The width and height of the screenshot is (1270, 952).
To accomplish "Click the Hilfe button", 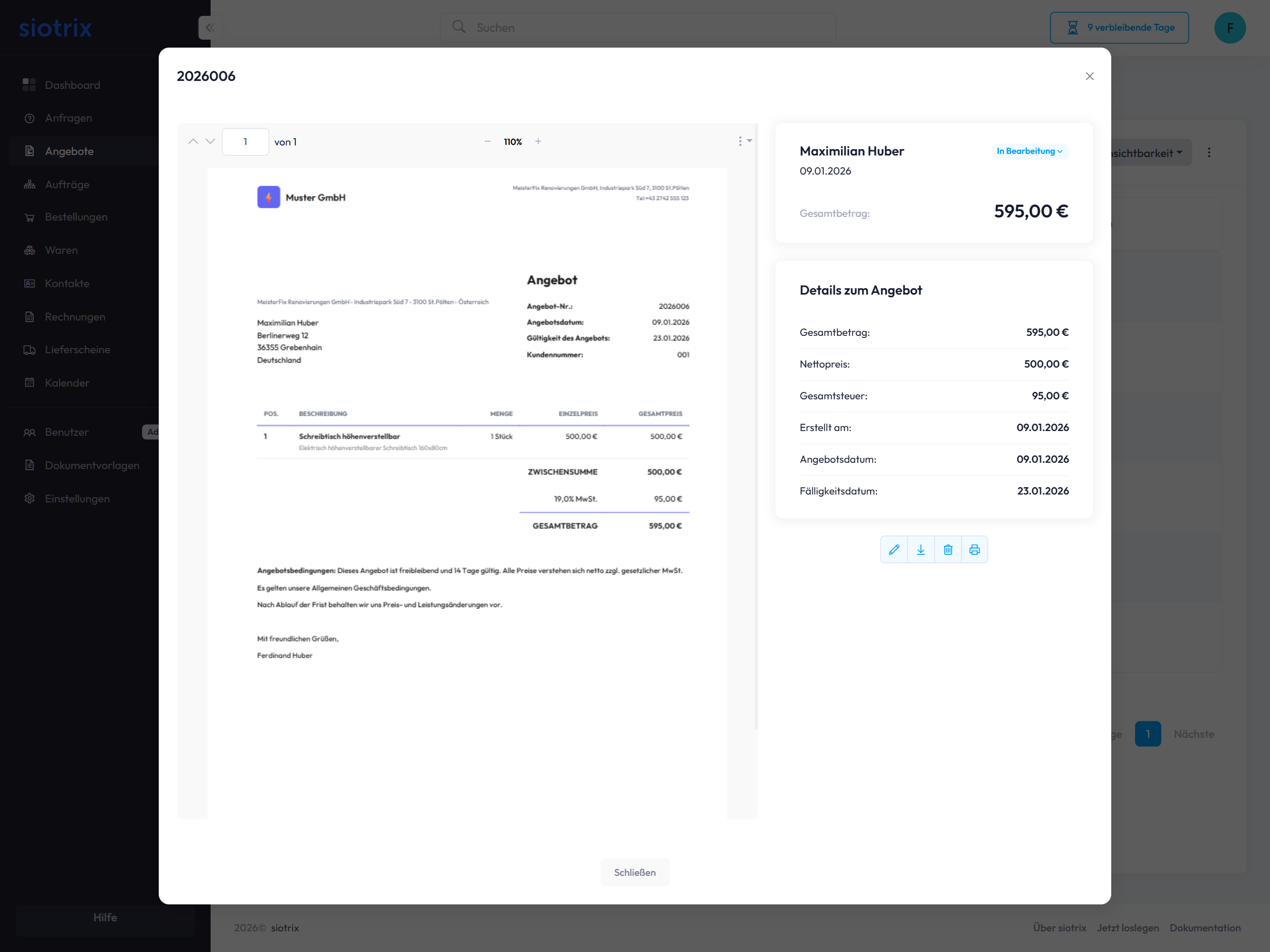I will [105, 918].
